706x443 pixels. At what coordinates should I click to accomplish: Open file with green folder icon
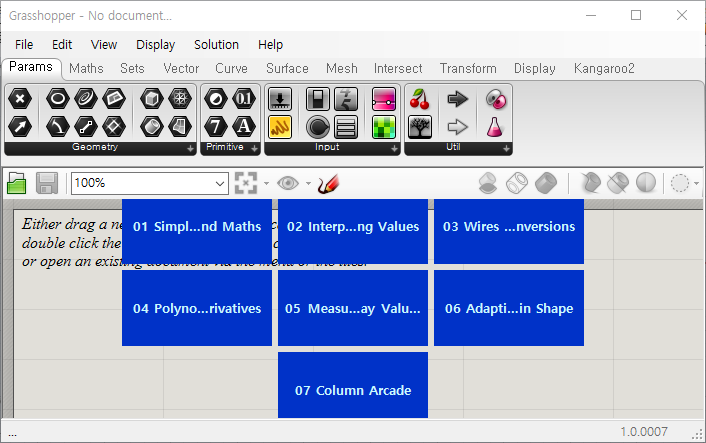(17, 183)
